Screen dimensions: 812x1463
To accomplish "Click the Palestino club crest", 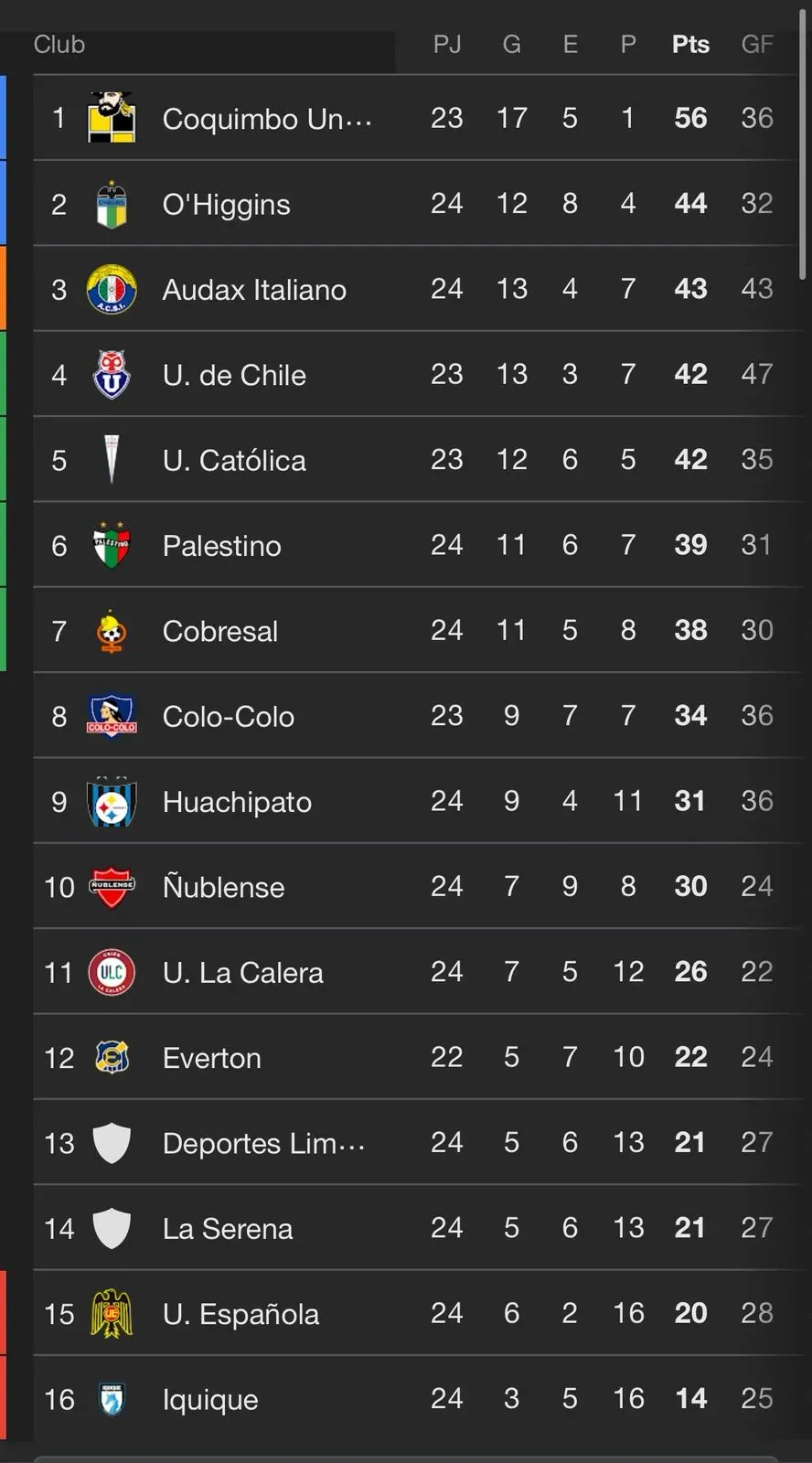I will (112, 546).
